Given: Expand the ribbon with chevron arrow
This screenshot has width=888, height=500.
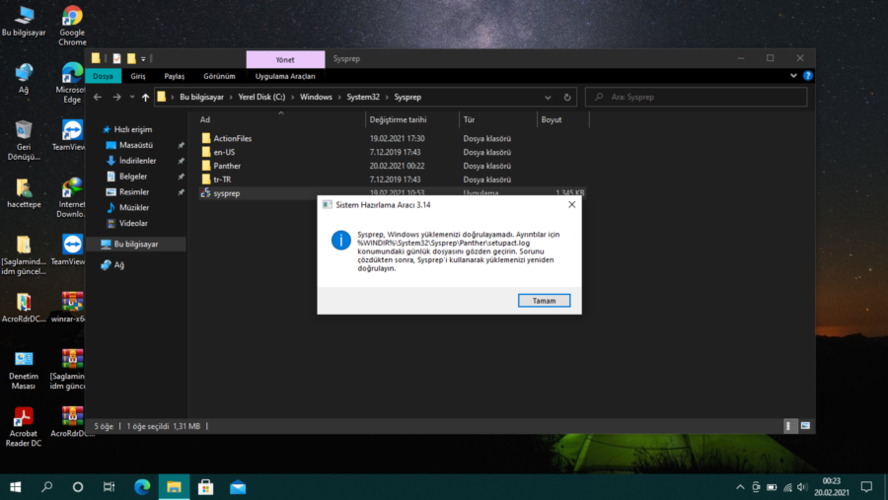Looking at the screenshot, I should [793, 76].
